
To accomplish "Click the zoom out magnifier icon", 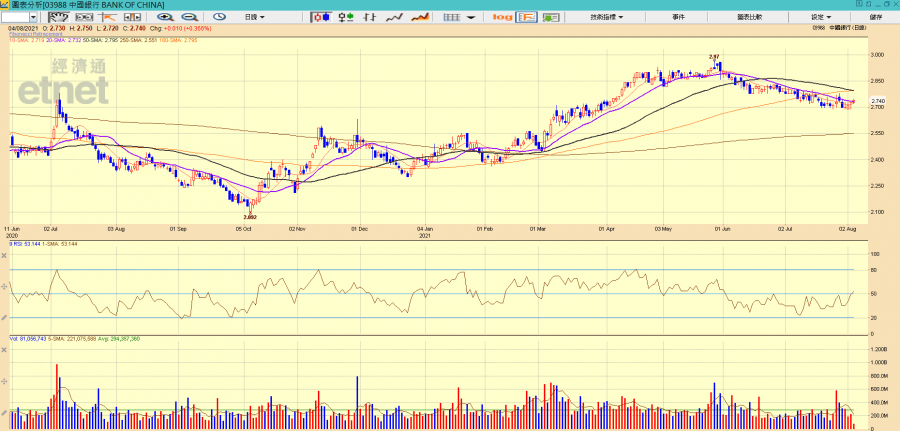I will click(186, 17).
